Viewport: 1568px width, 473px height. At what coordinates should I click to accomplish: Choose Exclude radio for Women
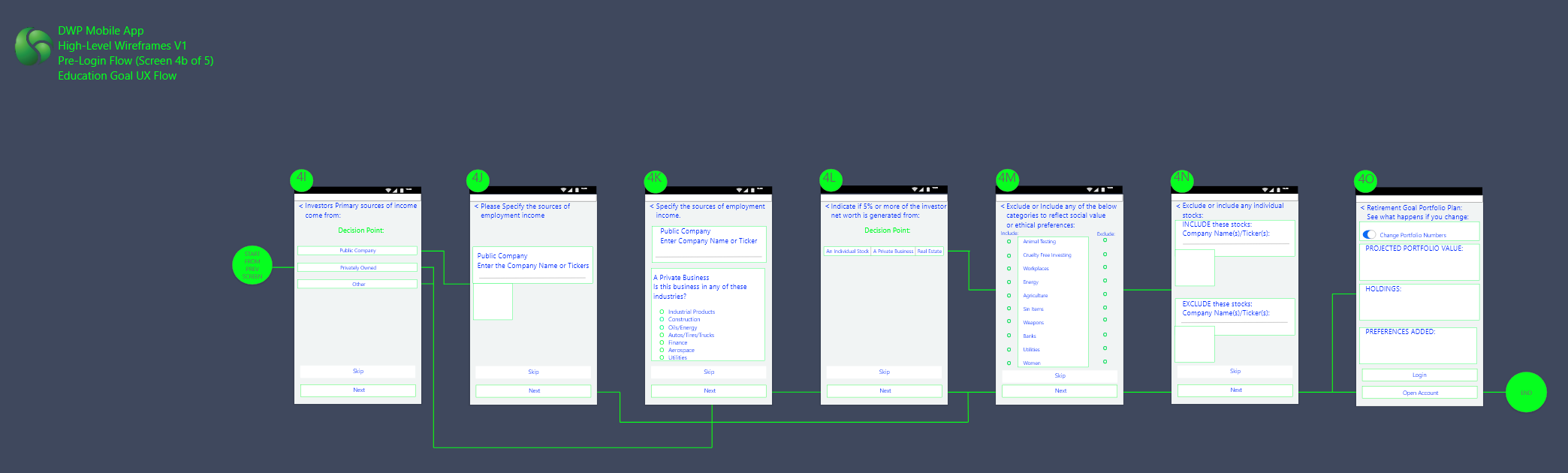pos(1105,362)
